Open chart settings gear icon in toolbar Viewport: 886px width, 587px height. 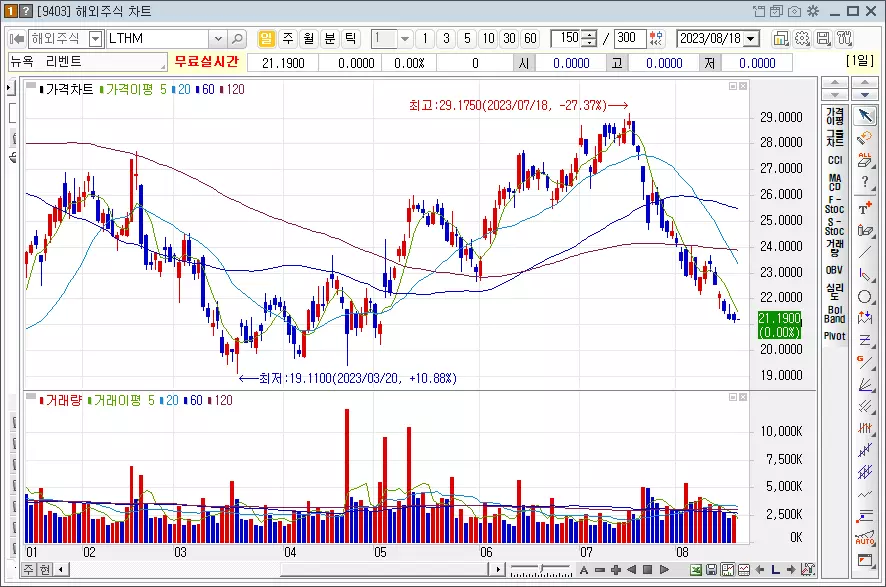pyautogui.click(x=802, y=38)
